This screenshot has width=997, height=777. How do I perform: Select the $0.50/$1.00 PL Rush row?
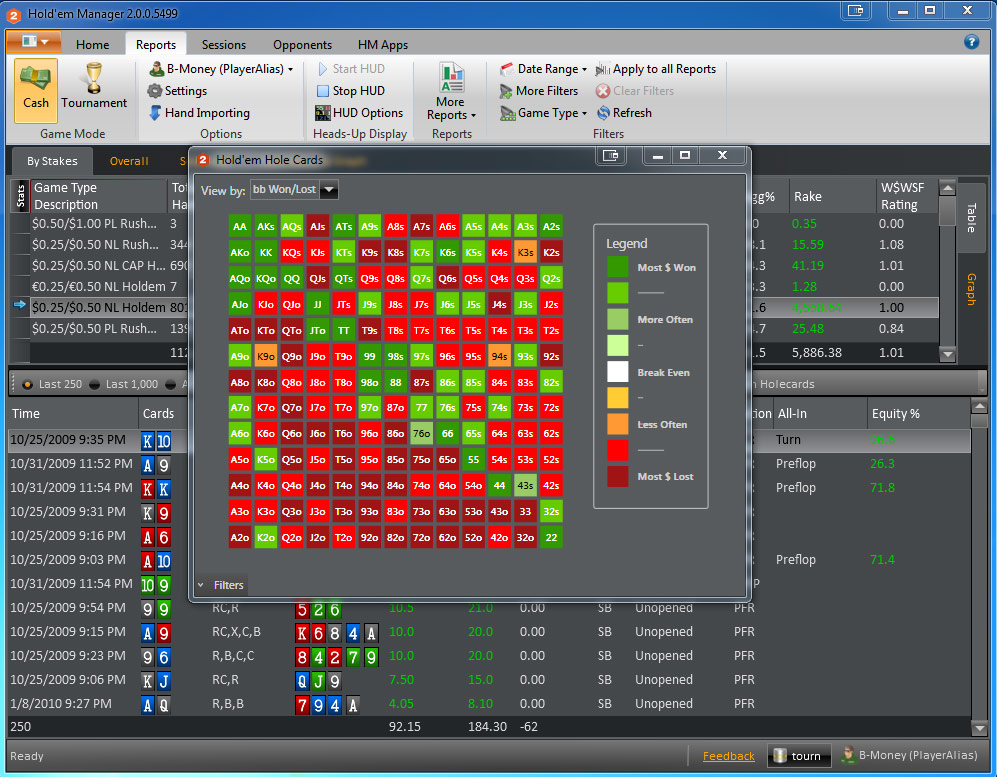(x=483, y=224)
